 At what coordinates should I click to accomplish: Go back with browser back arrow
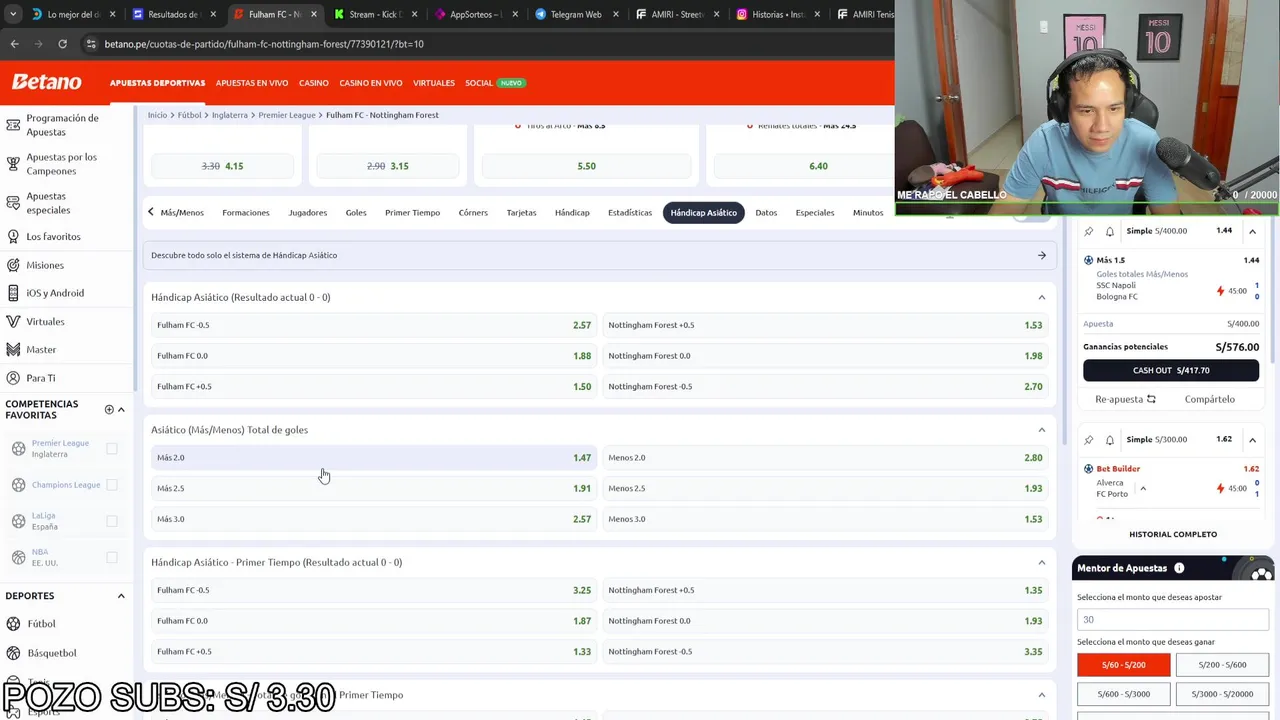14,44
